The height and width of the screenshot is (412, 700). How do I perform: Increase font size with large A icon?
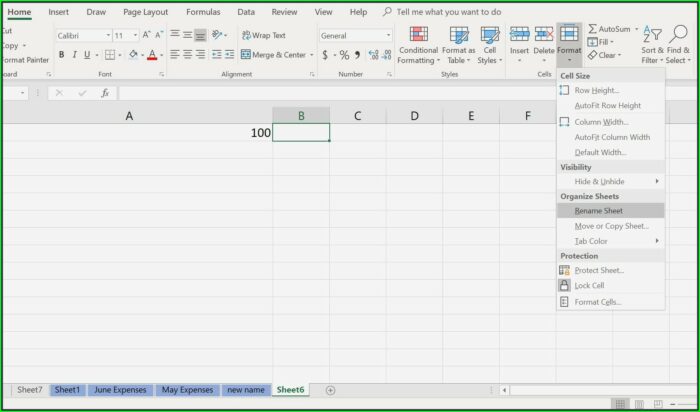tap(146, 35)
